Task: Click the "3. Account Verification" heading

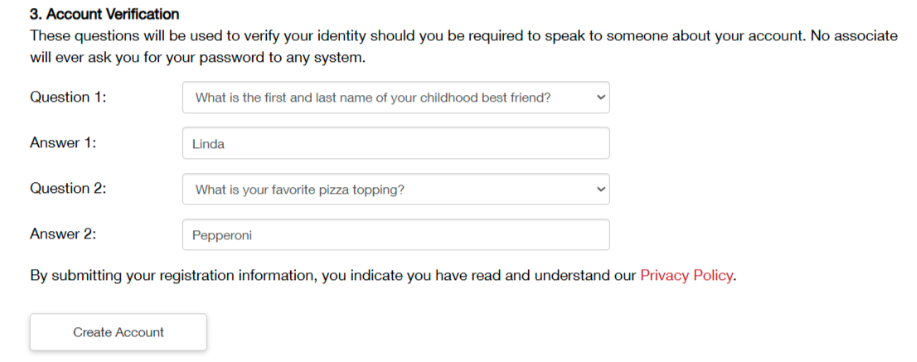Action: click(x=105, y=14)
